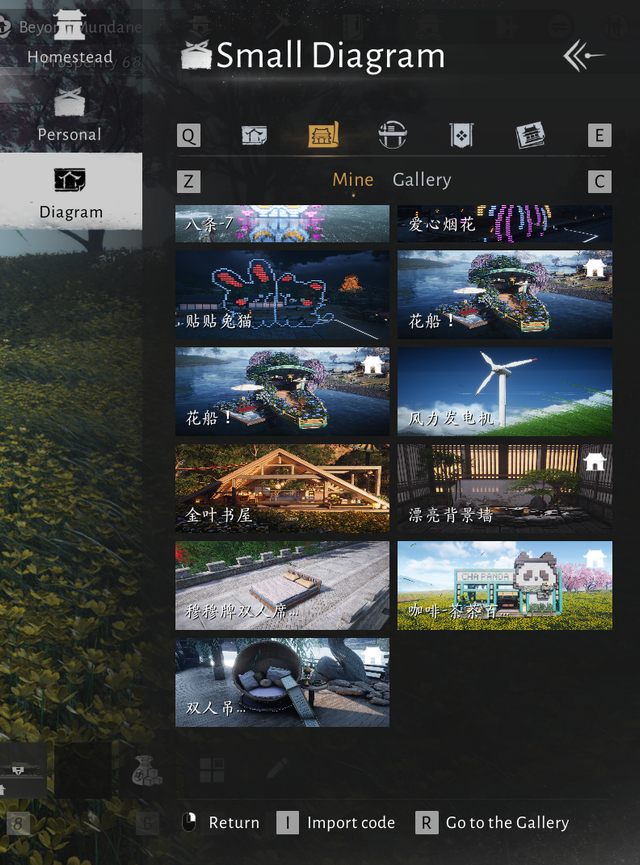Image resolution: width=640 pixels, height=865 pixels.
Task: Click the grid layout icon at bottom
Action: 212,770
